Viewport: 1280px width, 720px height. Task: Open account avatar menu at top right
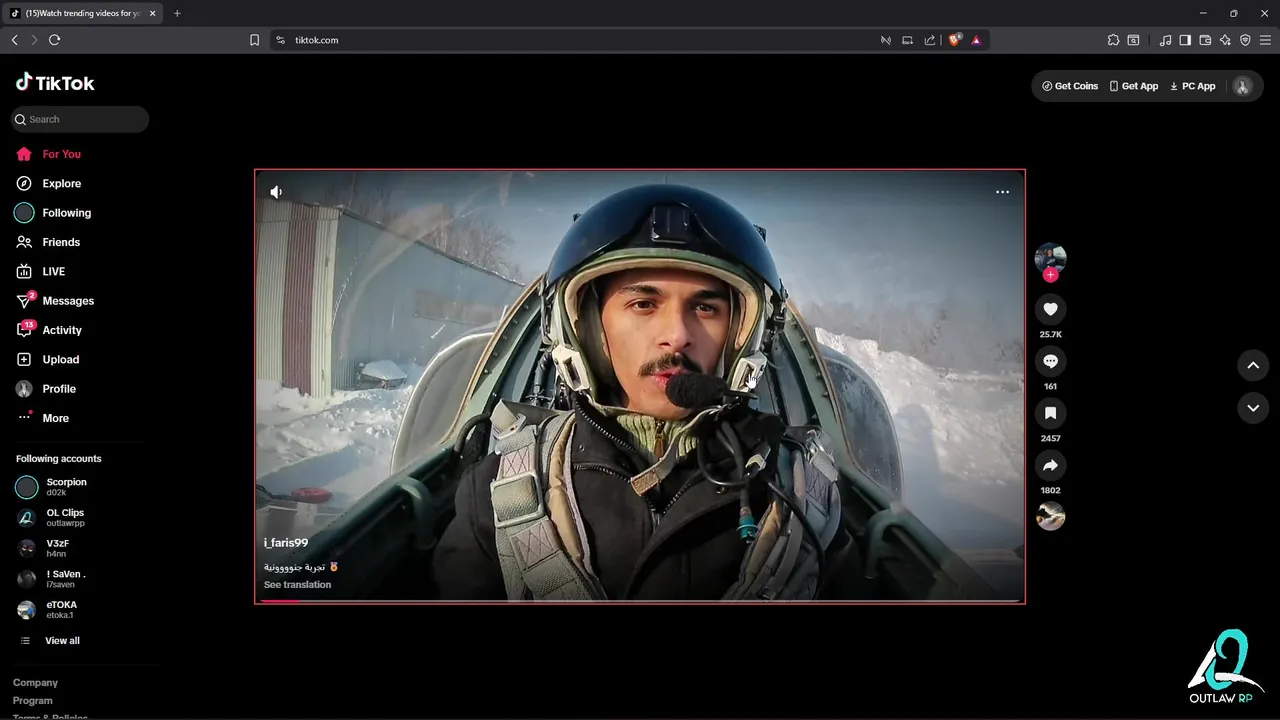1242,86
